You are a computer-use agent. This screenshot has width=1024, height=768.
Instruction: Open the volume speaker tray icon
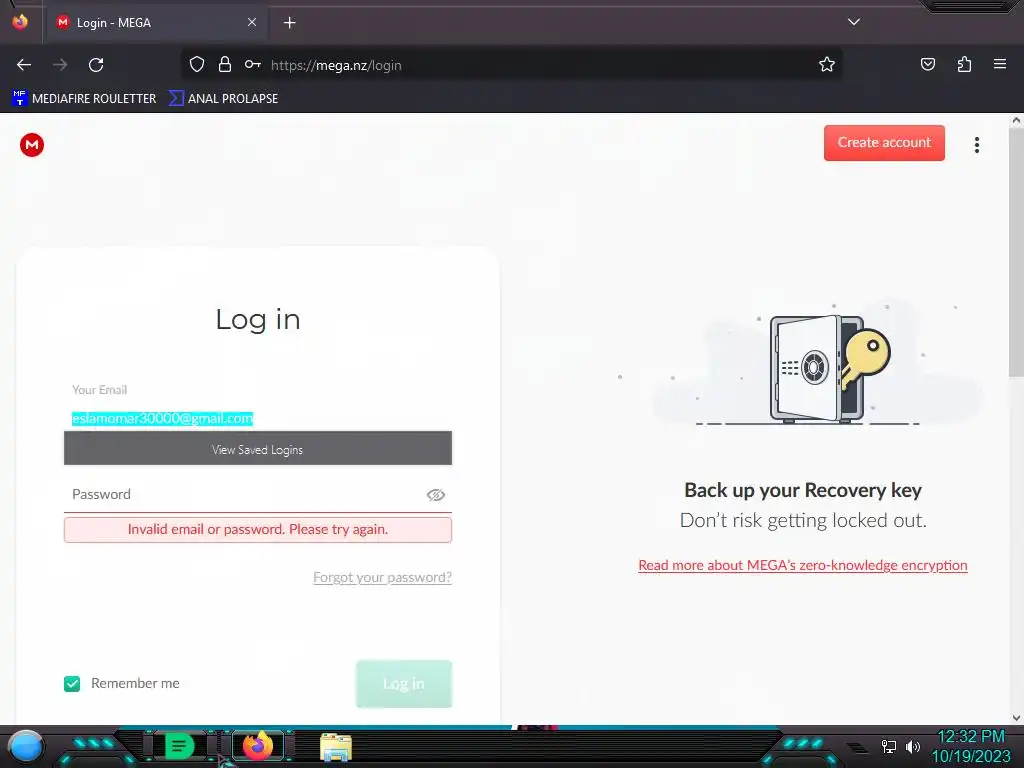point(913,746)
